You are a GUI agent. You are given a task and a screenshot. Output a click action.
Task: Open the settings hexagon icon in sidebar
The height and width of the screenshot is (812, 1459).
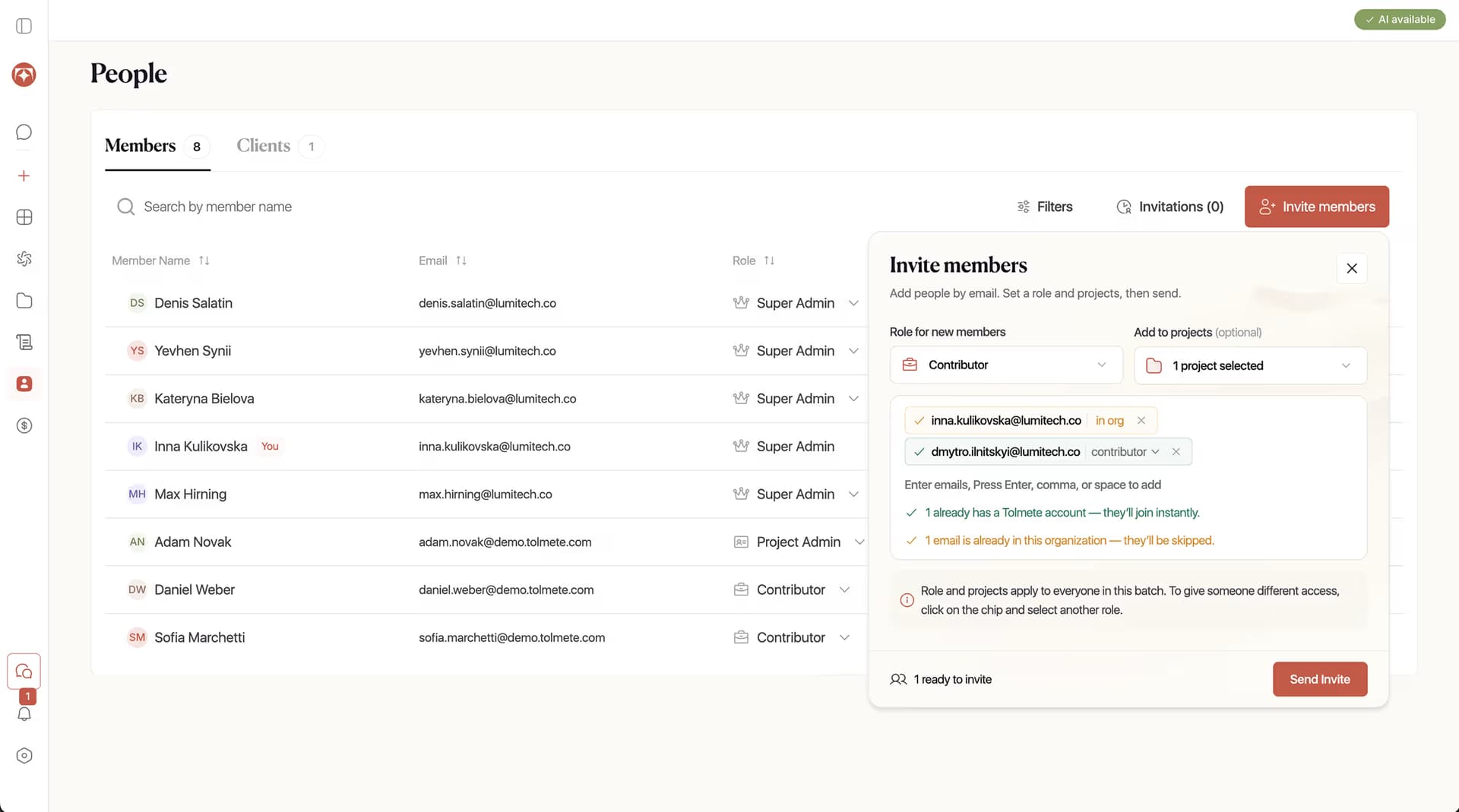(x=24, y=756)
